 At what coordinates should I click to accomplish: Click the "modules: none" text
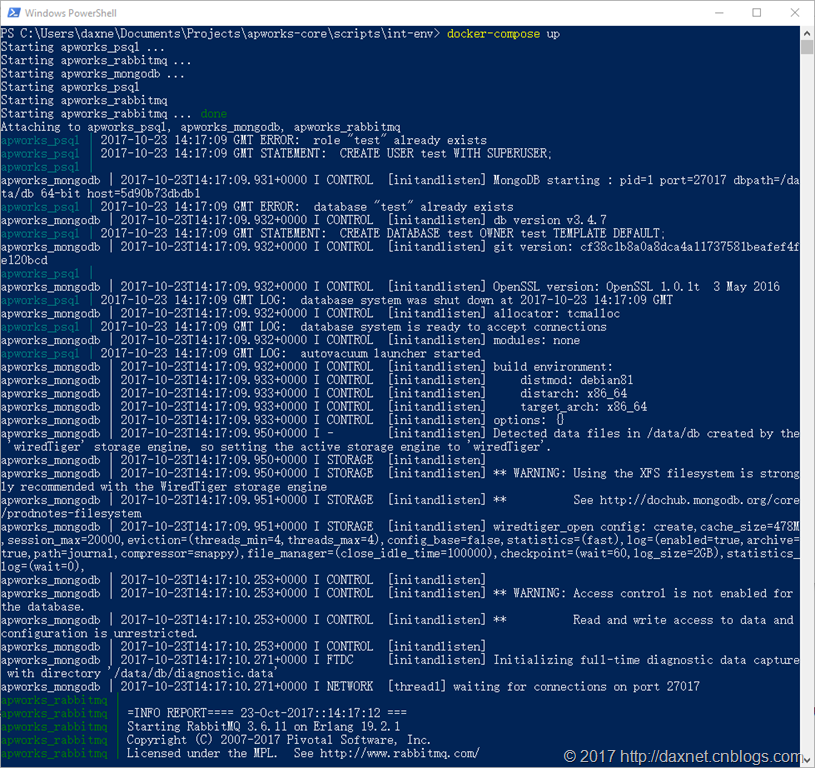tap(536, 340)
